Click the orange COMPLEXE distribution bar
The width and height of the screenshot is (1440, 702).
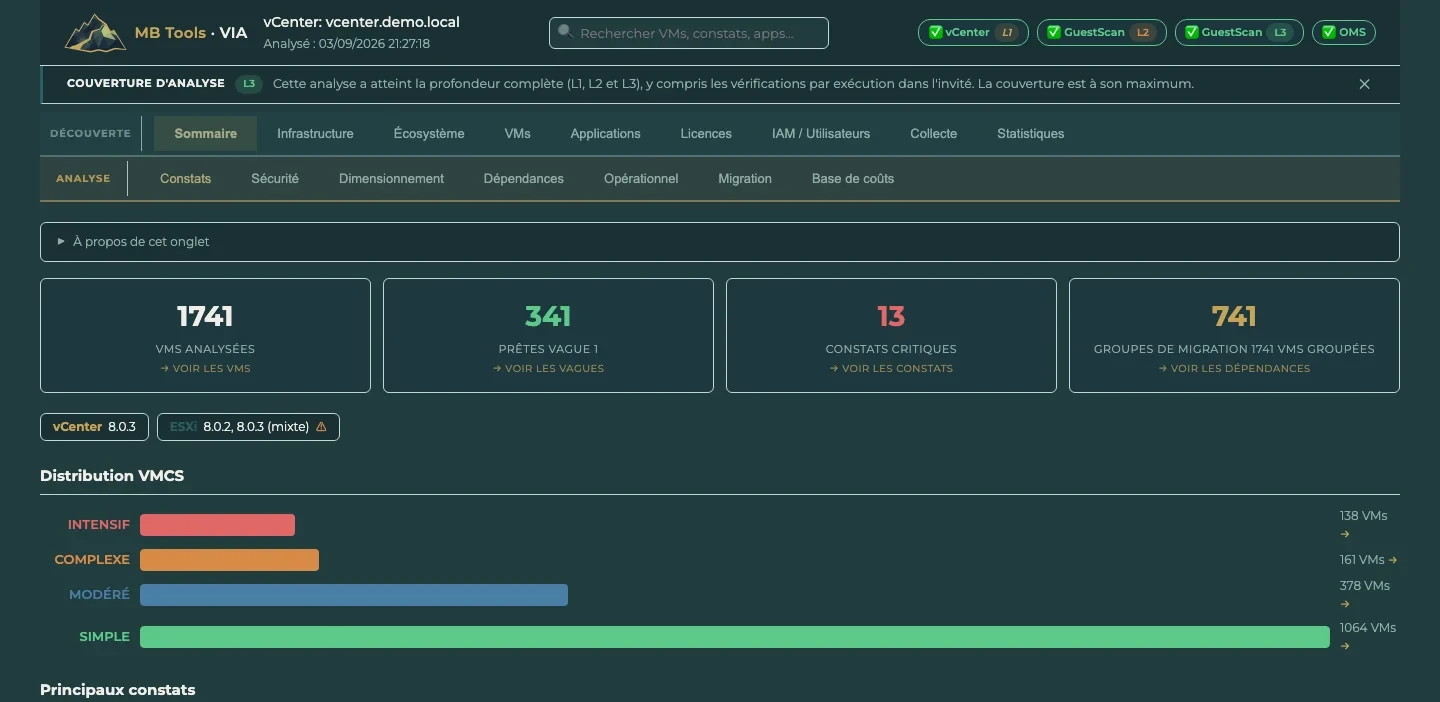tap(229, 560)
